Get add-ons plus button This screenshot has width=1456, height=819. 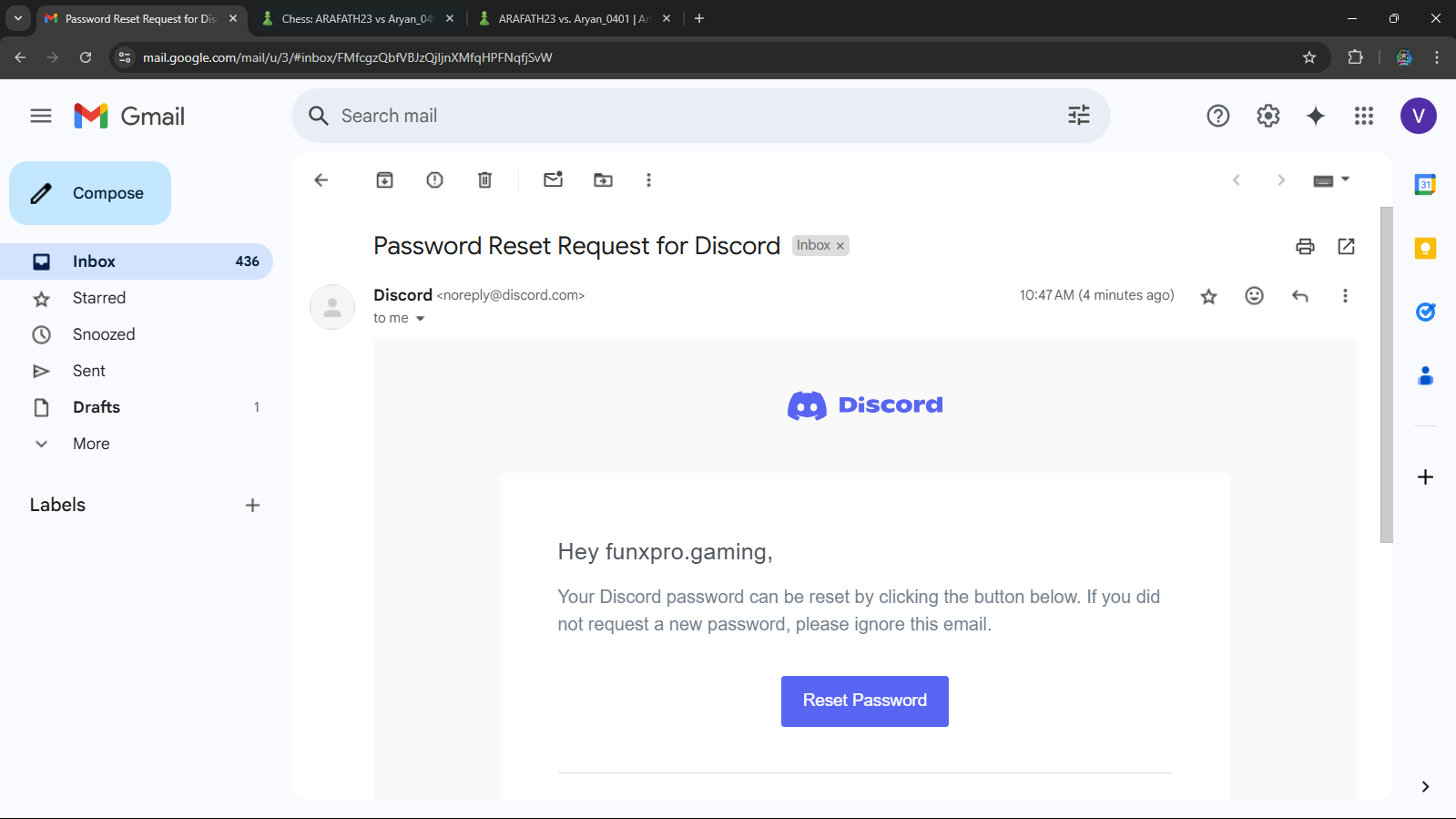click(1426, 477)
